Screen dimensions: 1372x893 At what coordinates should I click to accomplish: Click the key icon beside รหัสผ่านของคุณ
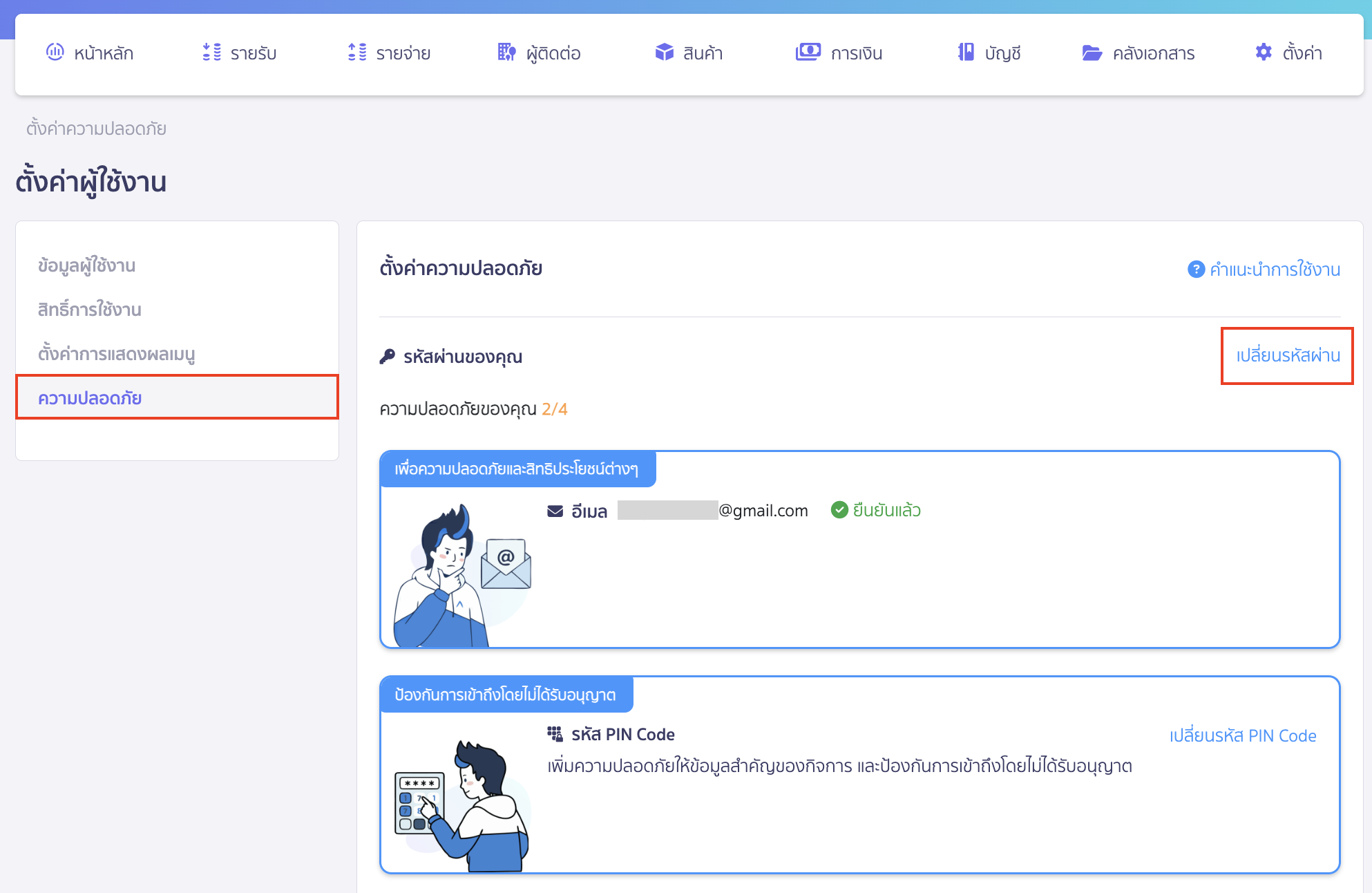tap(387, 356)
